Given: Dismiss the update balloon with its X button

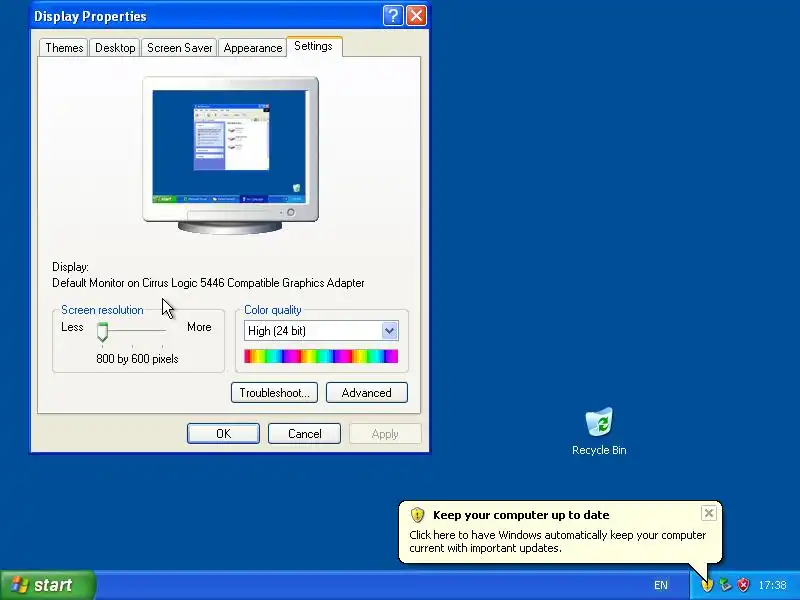Looking at the screenshot, I should click(709, 513).
